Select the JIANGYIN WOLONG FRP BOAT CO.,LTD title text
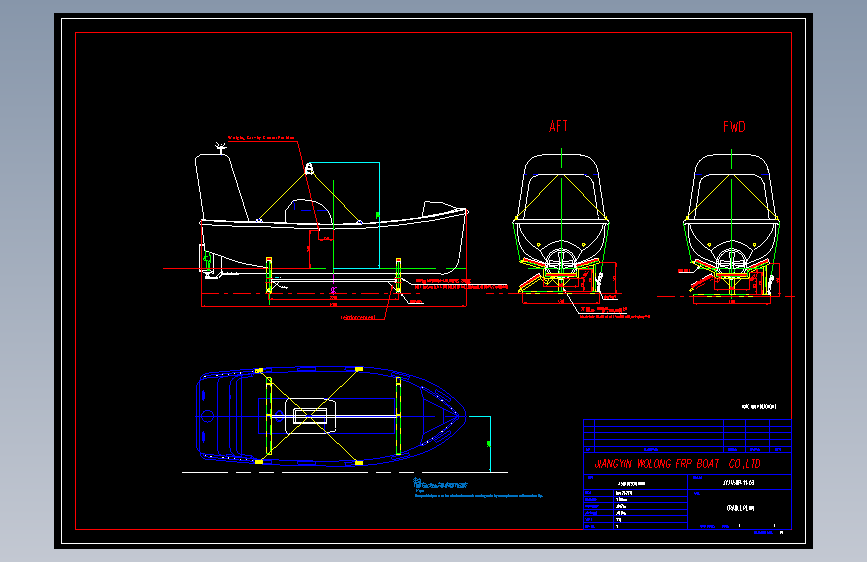Viewport: 867px width, 562px height. point(677,464)
